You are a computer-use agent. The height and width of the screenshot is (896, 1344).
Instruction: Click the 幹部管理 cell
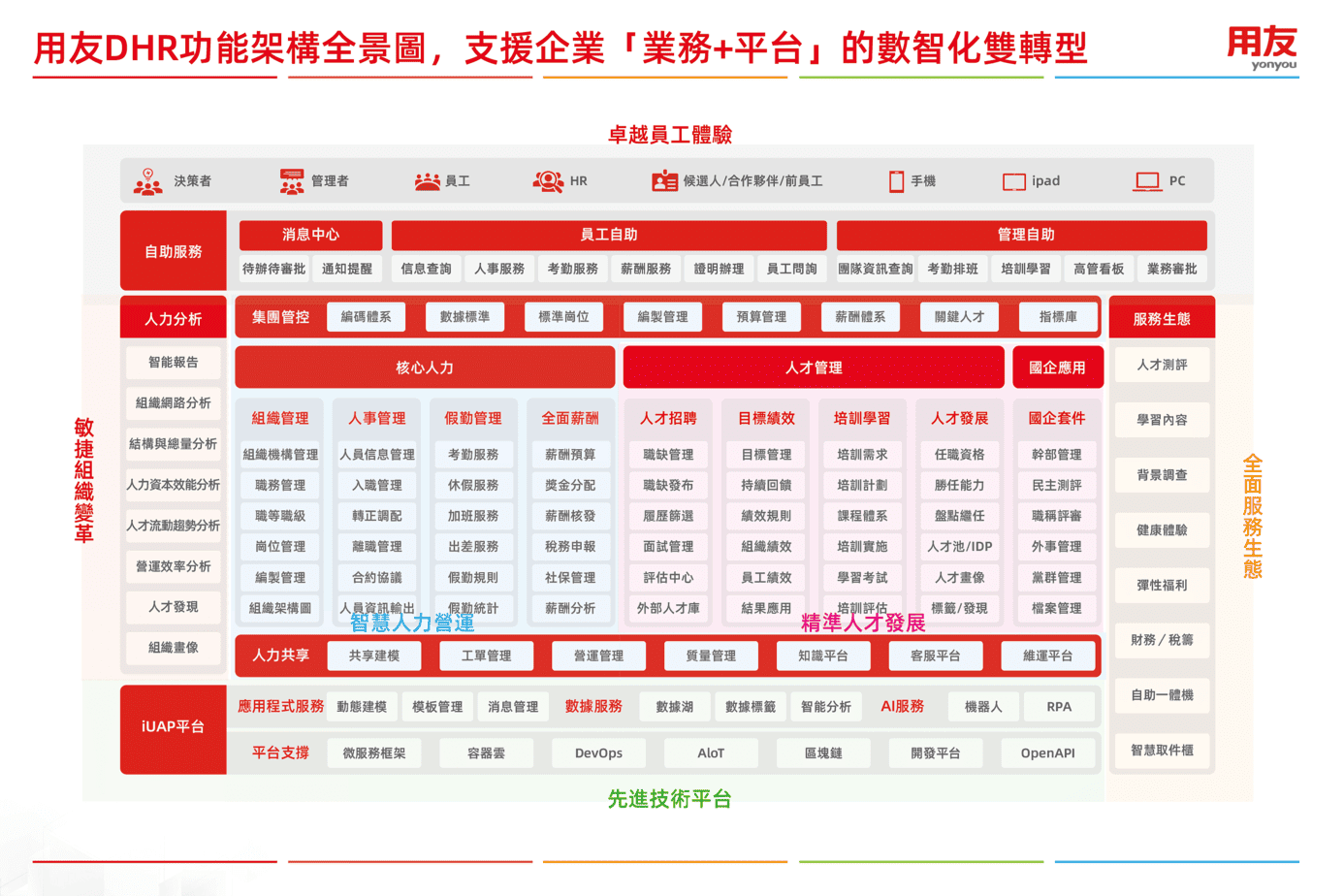1057,455
